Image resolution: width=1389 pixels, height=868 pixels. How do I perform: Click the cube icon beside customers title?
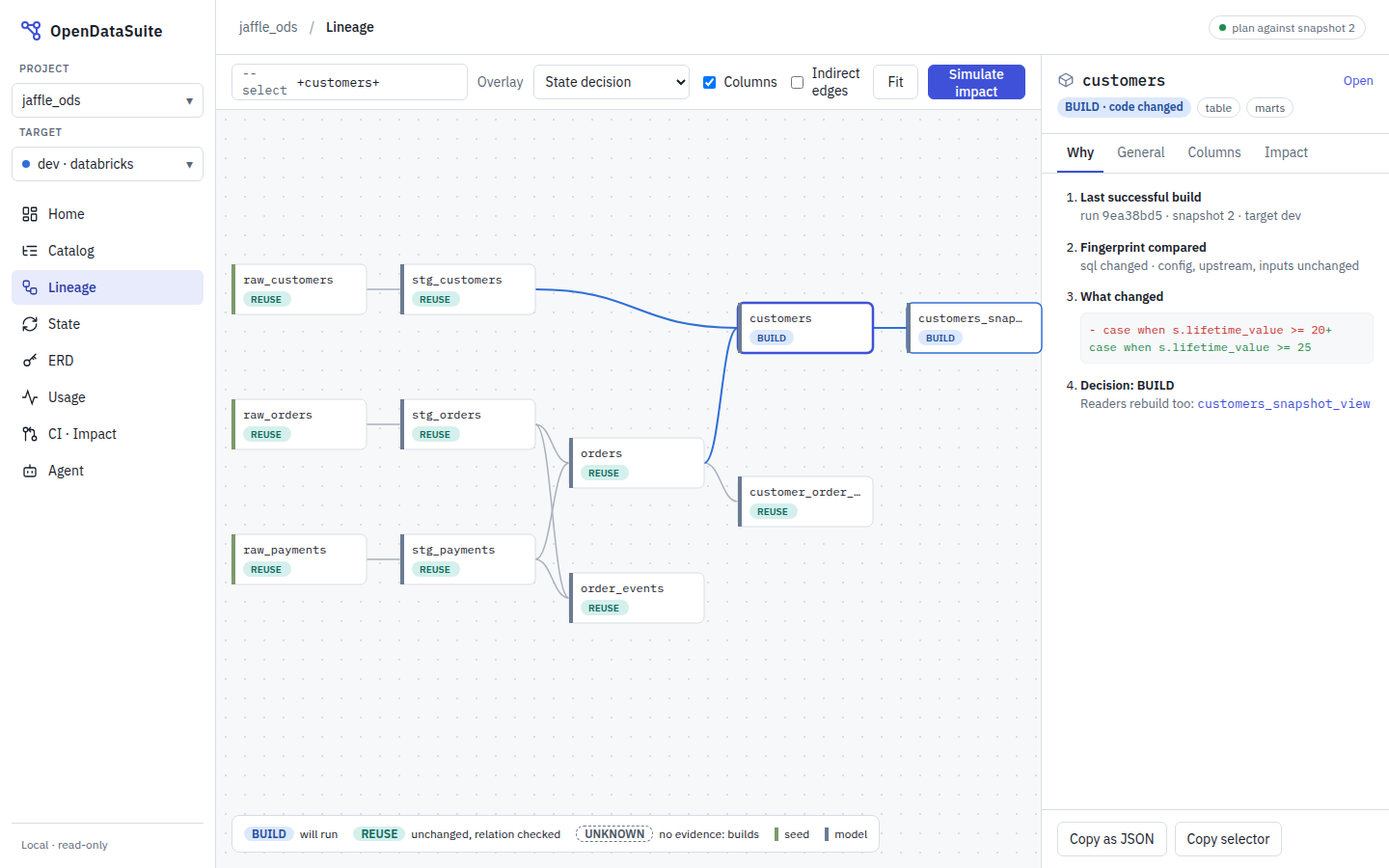click(x=1066, y=80)
